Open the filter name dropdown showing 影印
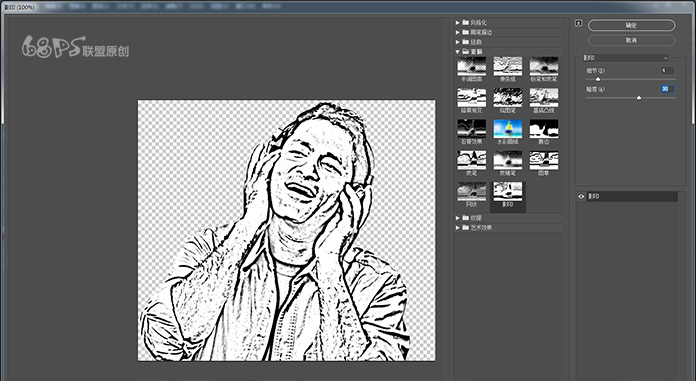Screen dimensions: 696x381 pos(625,58)
